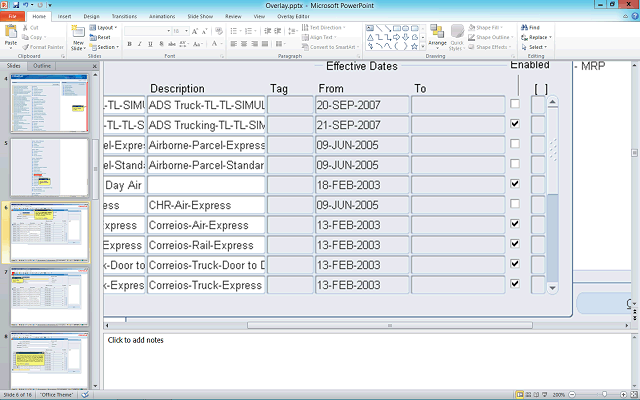Switch to the Transitions ribbon tab
Image resolution: width=640 pixels, height=400 pixels.
124,17
